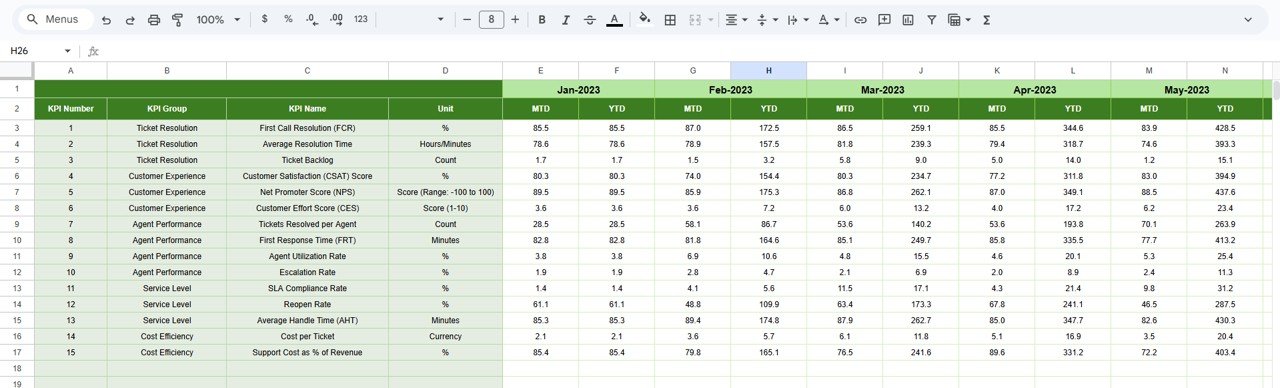The image size is (1280, 388).
Task: Increase decimal places icon
Action: (x=336, y=19)
